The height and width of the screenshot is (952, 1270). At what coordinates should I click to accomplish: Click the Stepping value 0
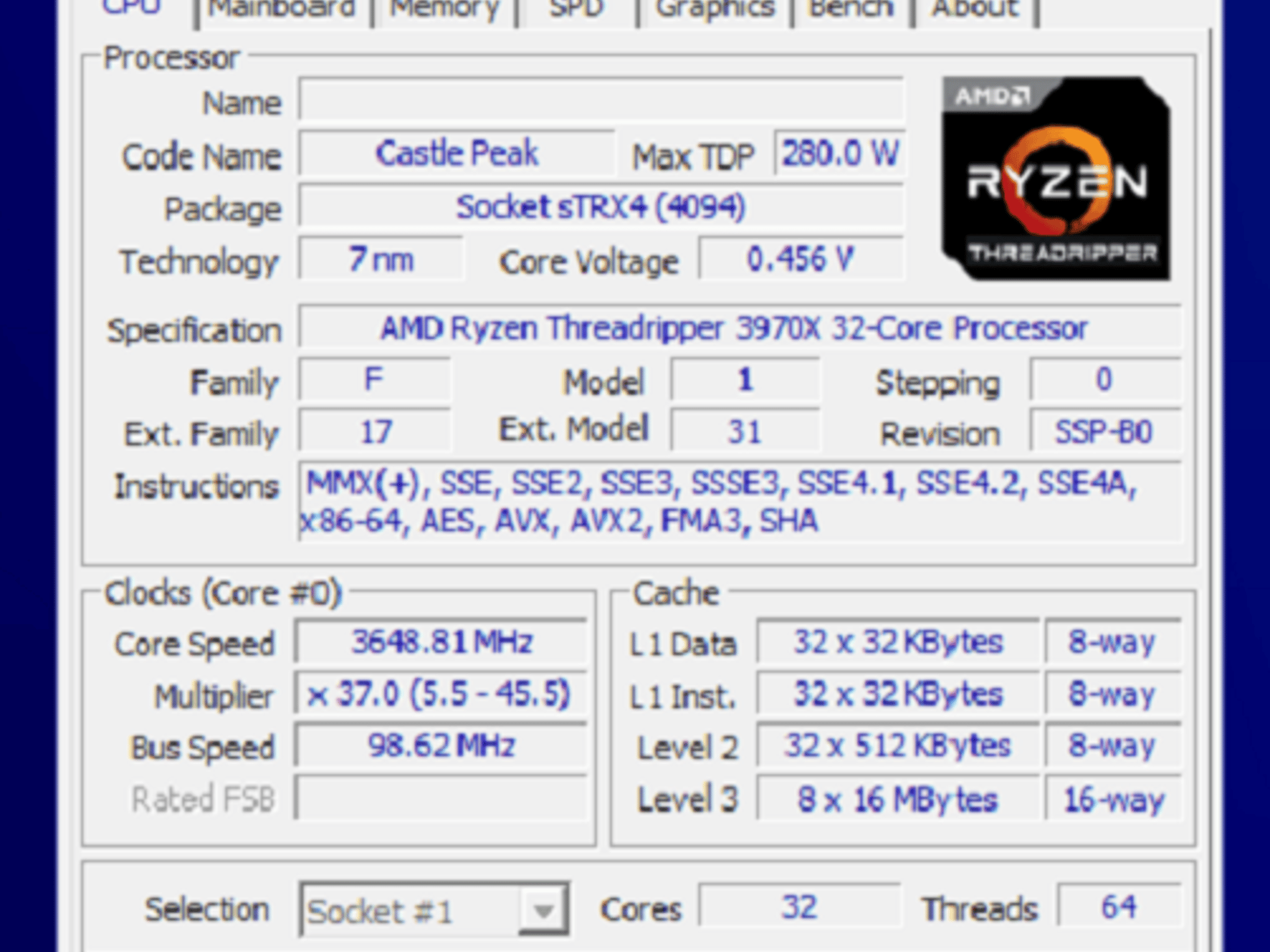tap(1105, 379)
